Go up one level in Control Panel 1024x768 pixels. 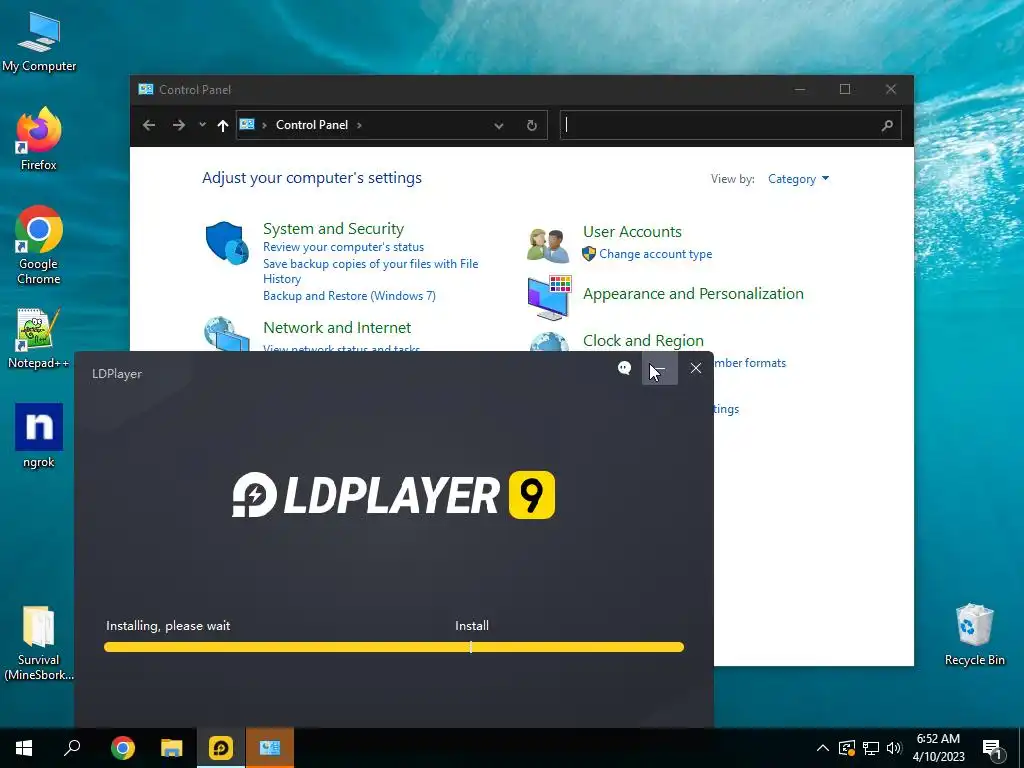(x=223, y=125)
